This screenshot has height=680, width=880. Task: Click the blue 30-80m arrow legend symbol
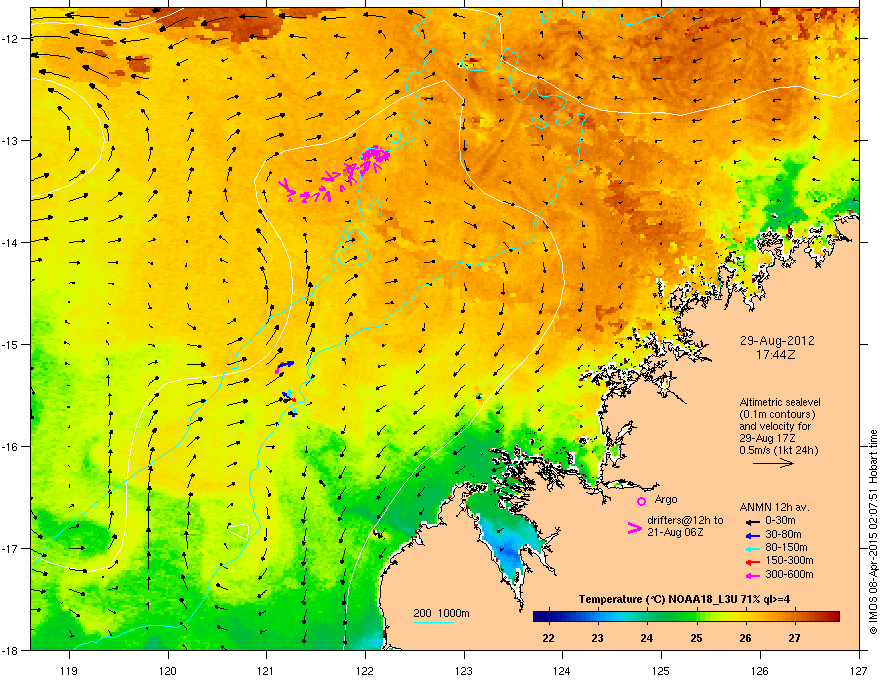(x=752, y=536)
